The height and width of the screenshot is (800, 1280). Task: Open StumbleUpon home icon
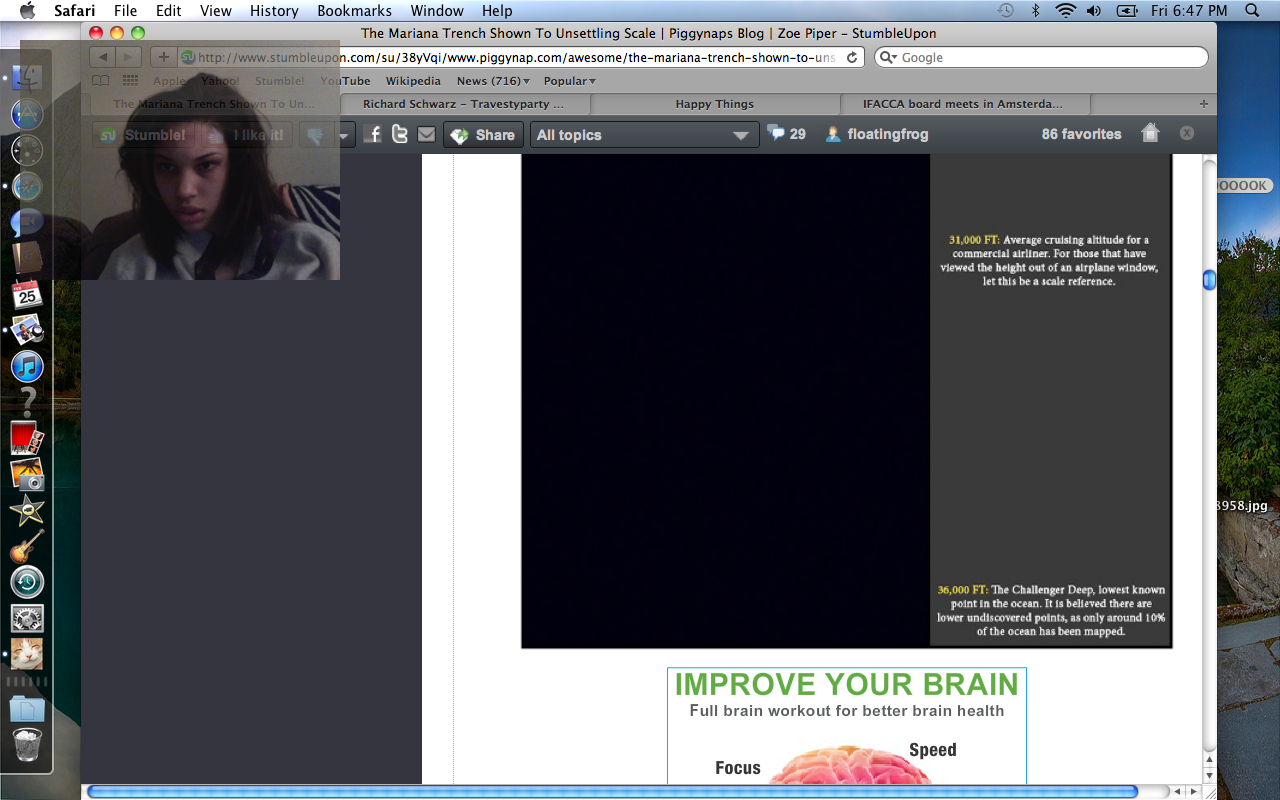[x=1150, y=133]
